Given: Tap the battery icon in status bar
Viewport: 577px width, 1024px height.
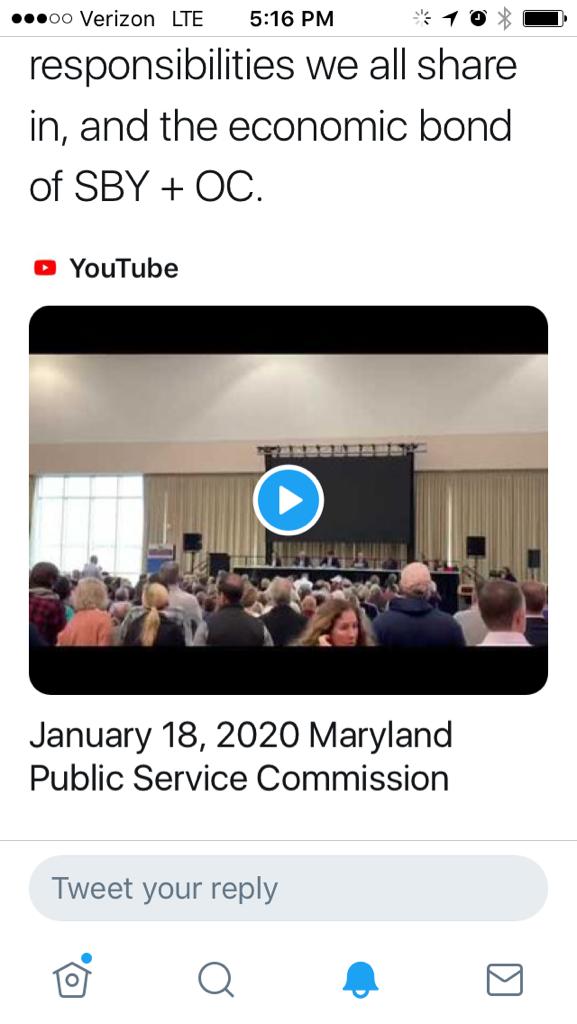Looking at the screenshot, I should tap(544, 18).
